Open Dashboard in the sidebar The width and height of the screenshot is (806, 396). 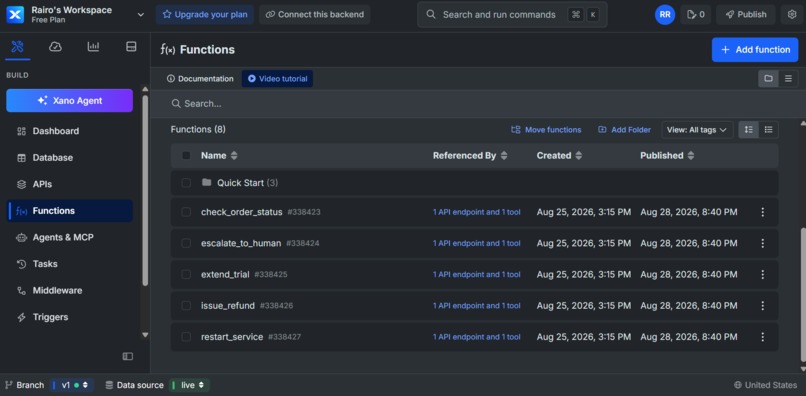[x=69, y=131]
